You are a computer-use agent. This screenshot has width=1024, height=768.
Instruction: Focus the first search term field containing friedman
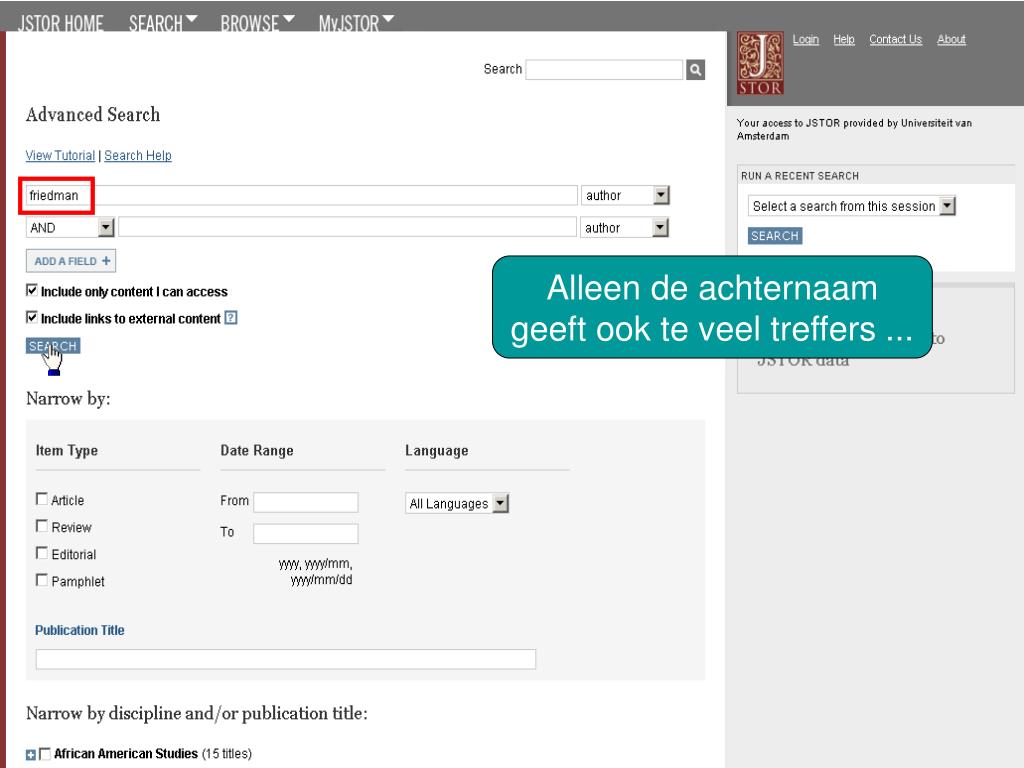(x=302, y=195)
